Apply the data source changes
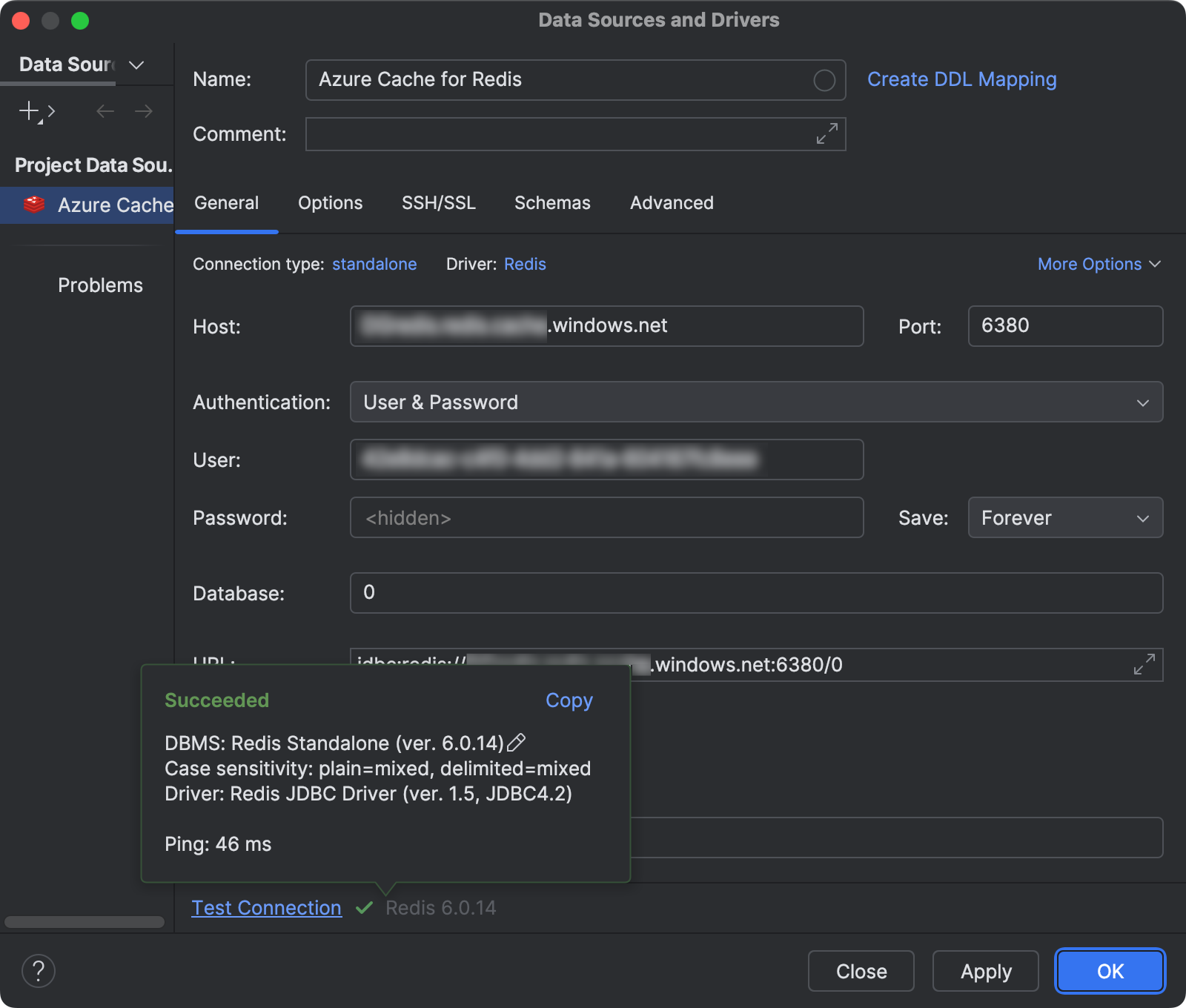1186x1008 pixels. click(984, 971)
